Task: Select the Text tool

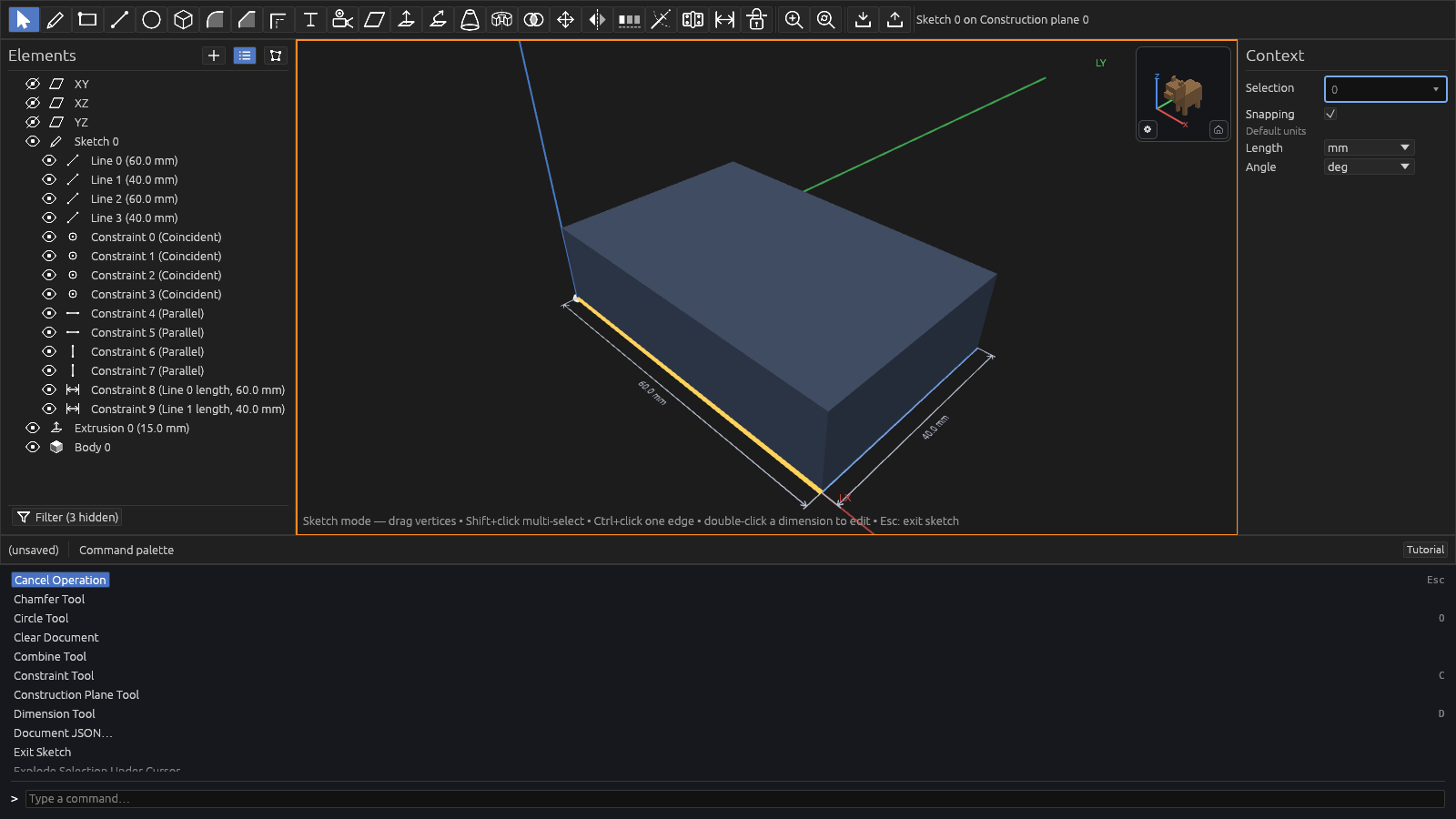Action: (310, 19)
